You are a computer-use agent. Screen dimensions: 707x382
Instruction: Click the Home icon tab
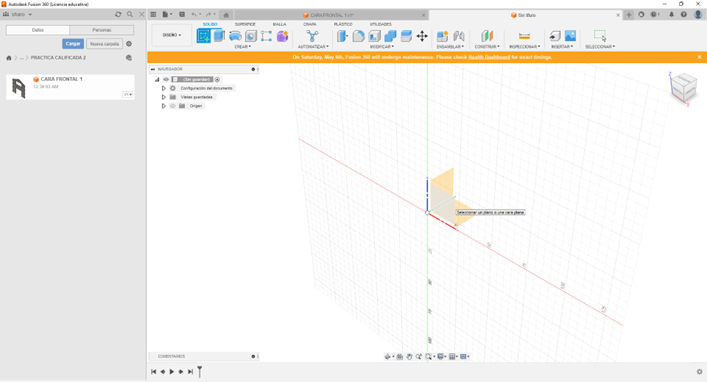pyautogui.click(x=226, y=15)
